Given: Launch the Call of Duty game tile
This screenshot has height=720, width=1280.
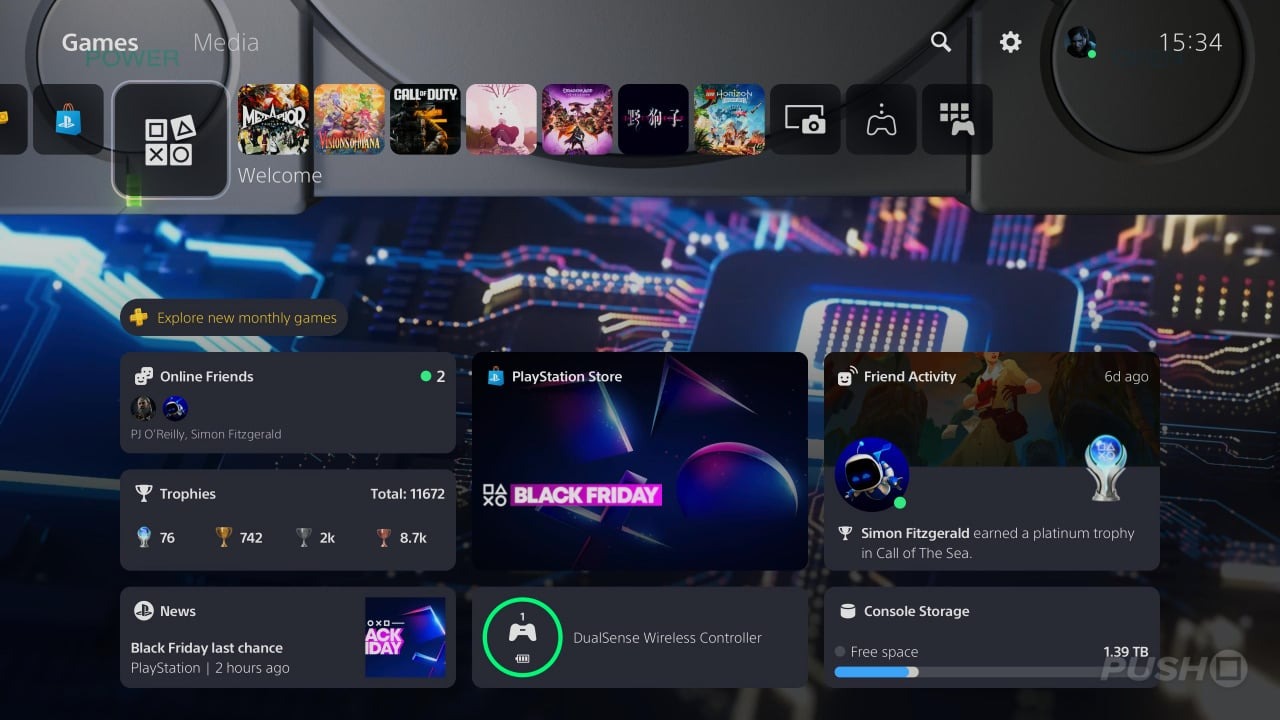Looking at the screenshot, I should point(425,119).
